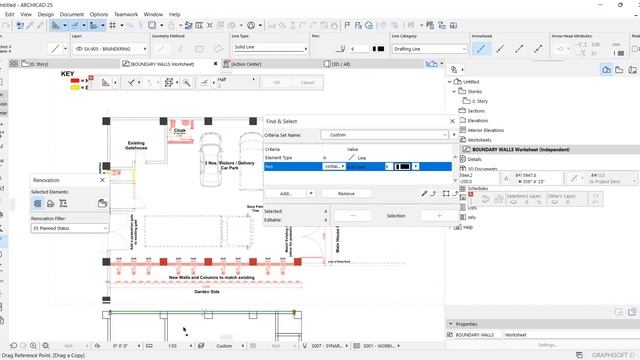
Task: Click Cancel in the floating edit palette
Action: point(307,82)
